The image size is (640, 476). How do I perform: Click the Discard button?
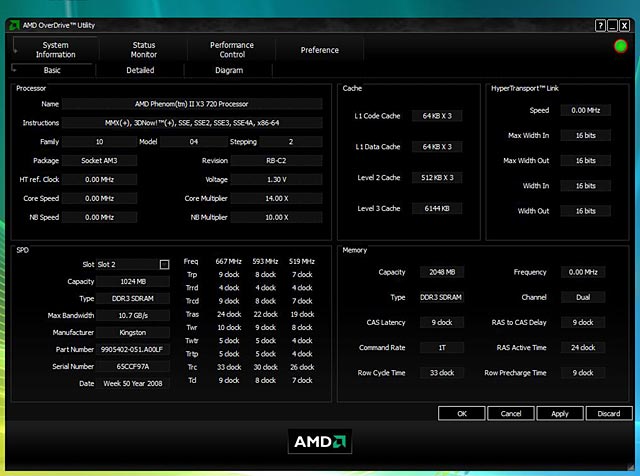point(609,414)
